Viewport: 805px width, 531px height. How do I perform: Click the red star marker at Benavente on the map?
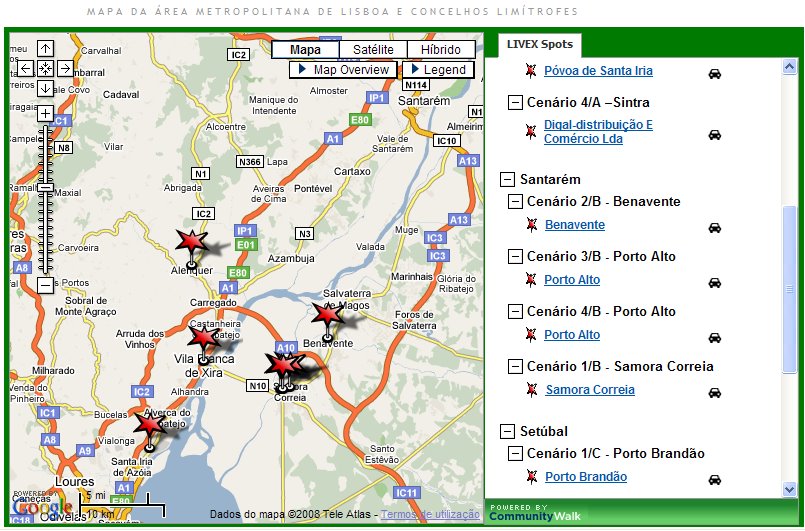pos(327,314)
